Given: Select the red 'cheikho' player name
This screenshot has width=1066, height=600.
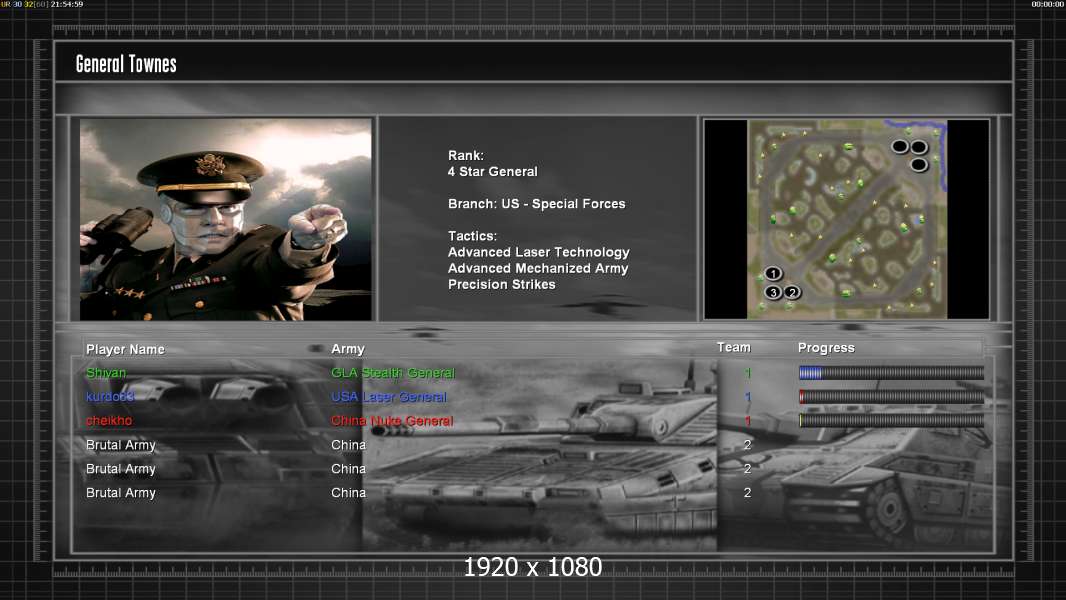Looking at the screenshot, I should (109, 421).
